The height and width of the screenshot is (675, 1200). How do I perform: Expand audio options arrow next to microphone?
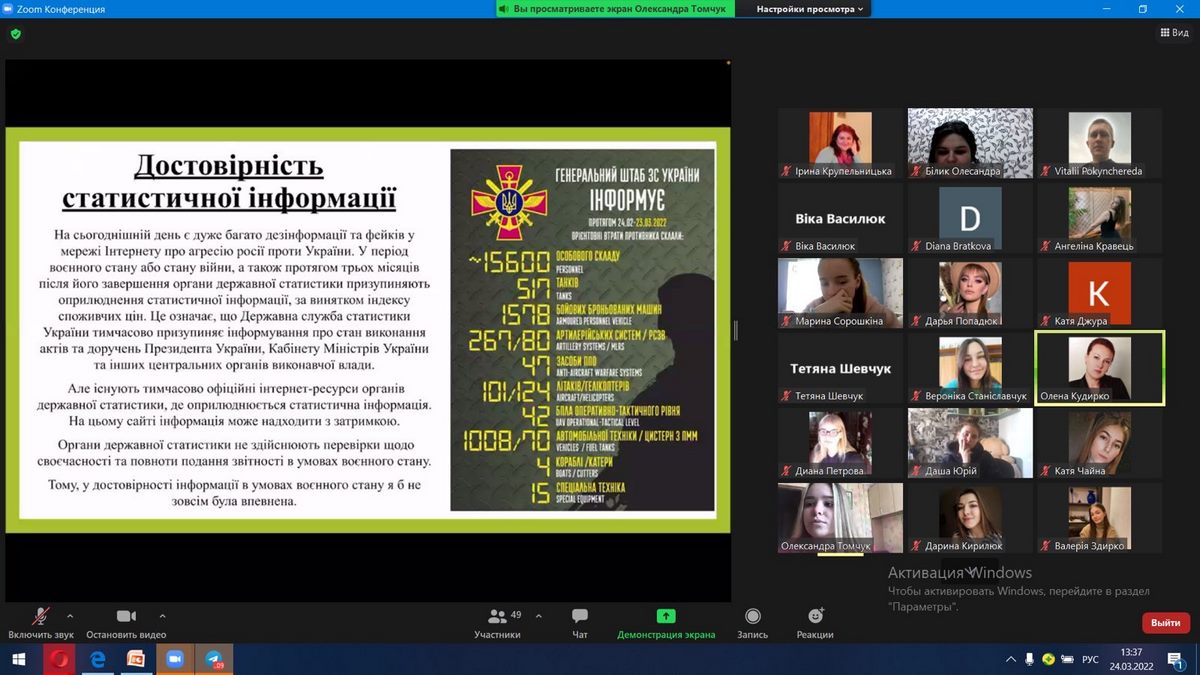tap(70, 616)
